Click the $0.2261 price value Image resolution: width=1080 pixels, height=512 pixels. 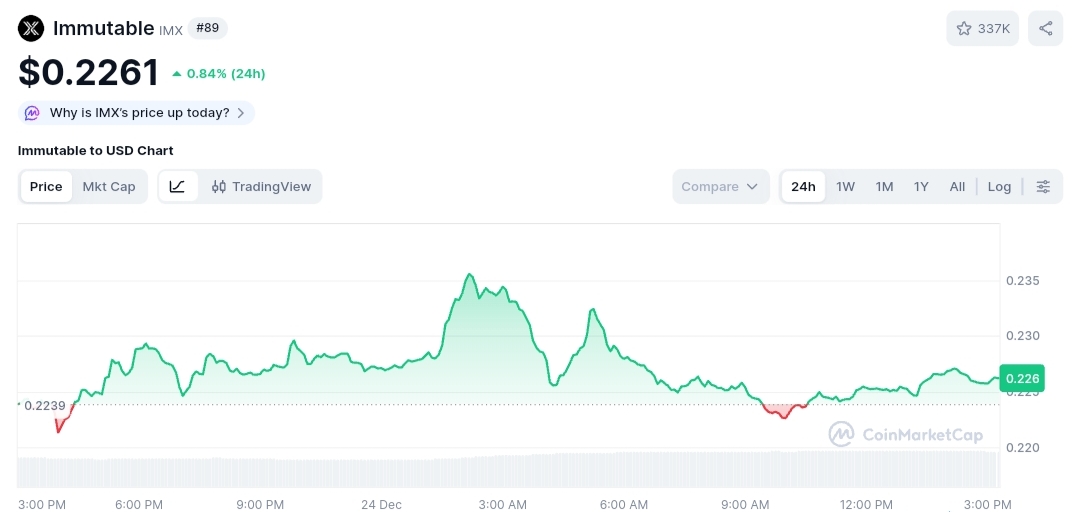(x=89, y=72)
